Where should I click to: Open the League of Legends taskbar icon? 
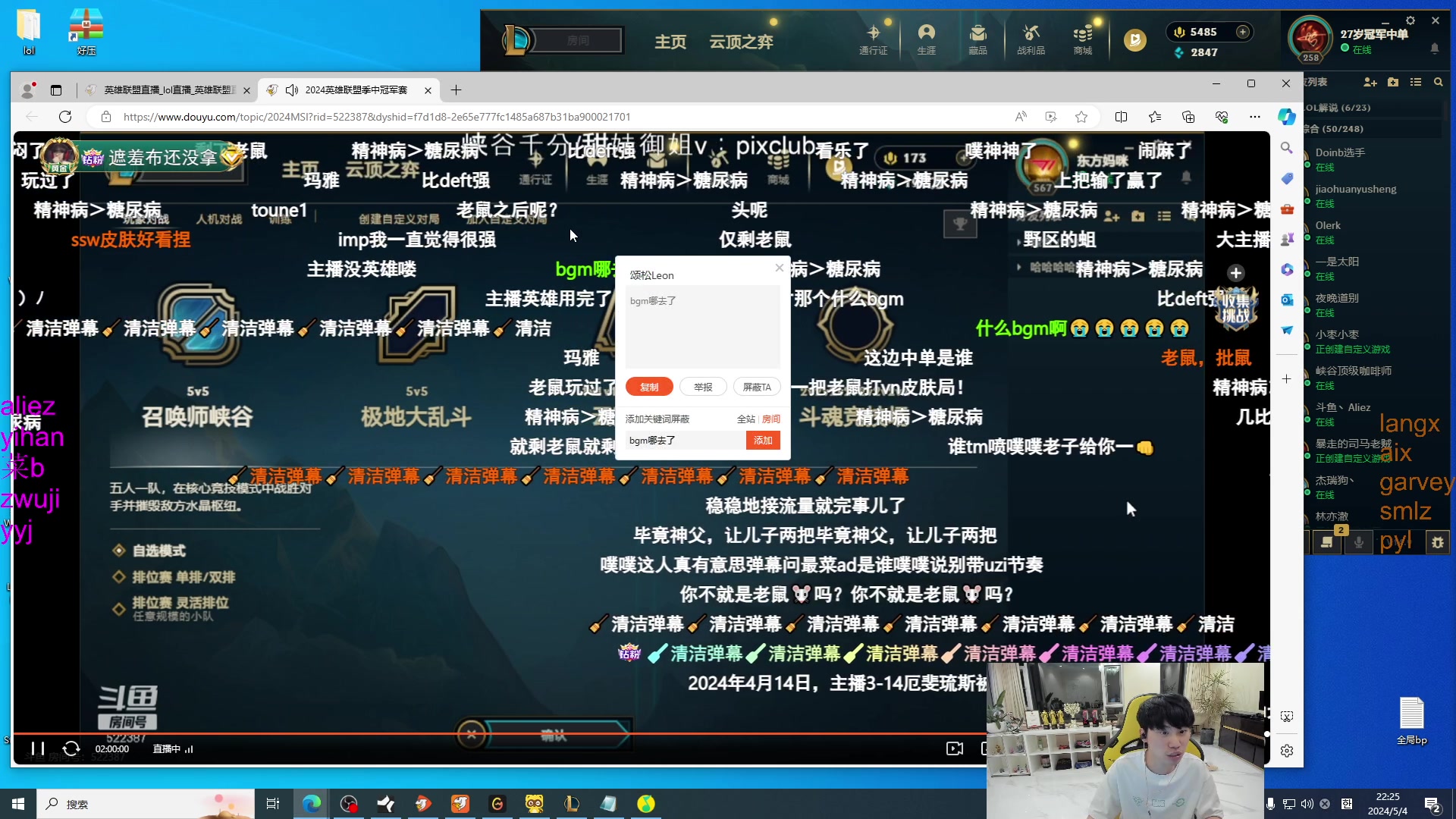pyautogui.click(x=571, y=804)
